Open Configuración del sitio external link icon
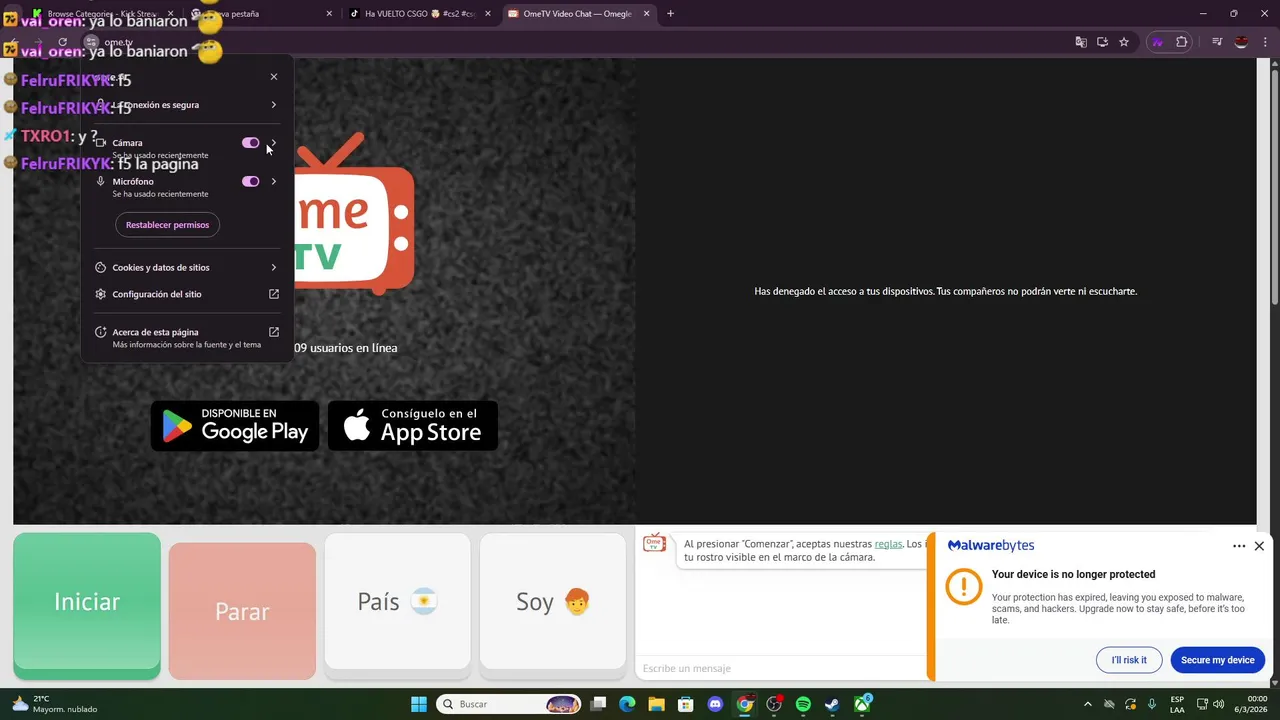This screenshot has height=720, width=1280. point(274,294)
